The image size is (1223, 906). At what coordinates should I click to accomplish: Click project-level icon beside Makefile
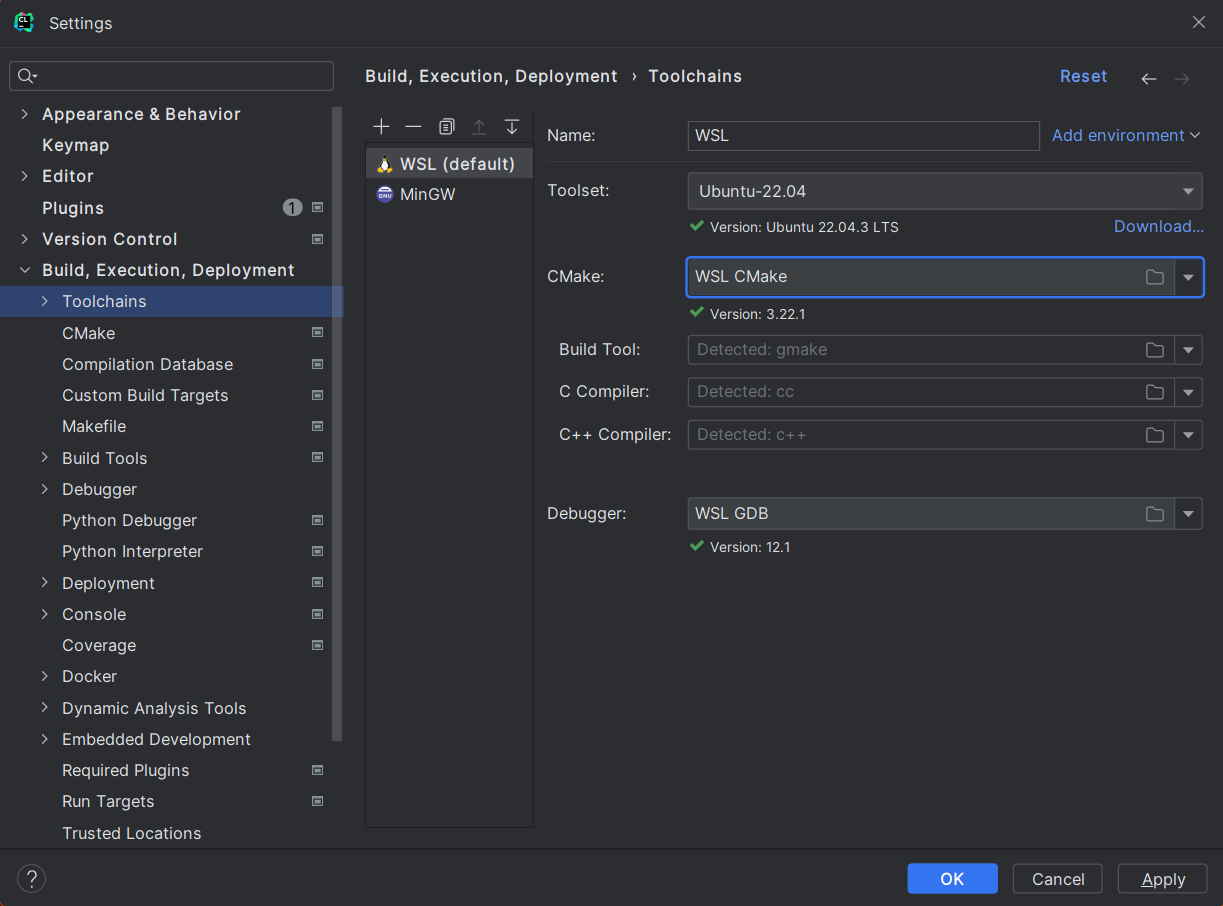(x=317, y=426)
